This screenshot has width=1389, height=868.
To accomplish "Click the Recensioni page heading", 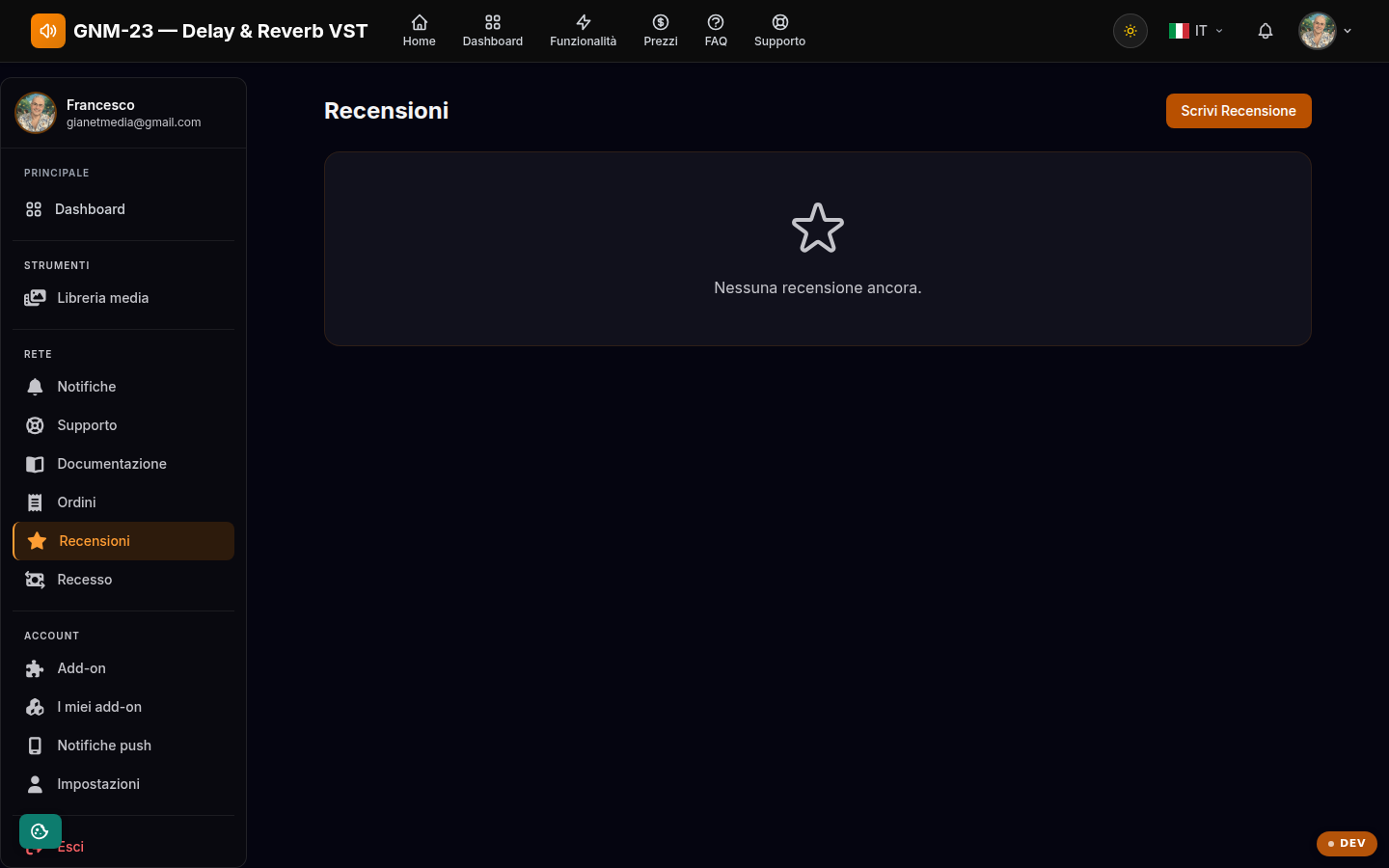I will click(386, 111).
